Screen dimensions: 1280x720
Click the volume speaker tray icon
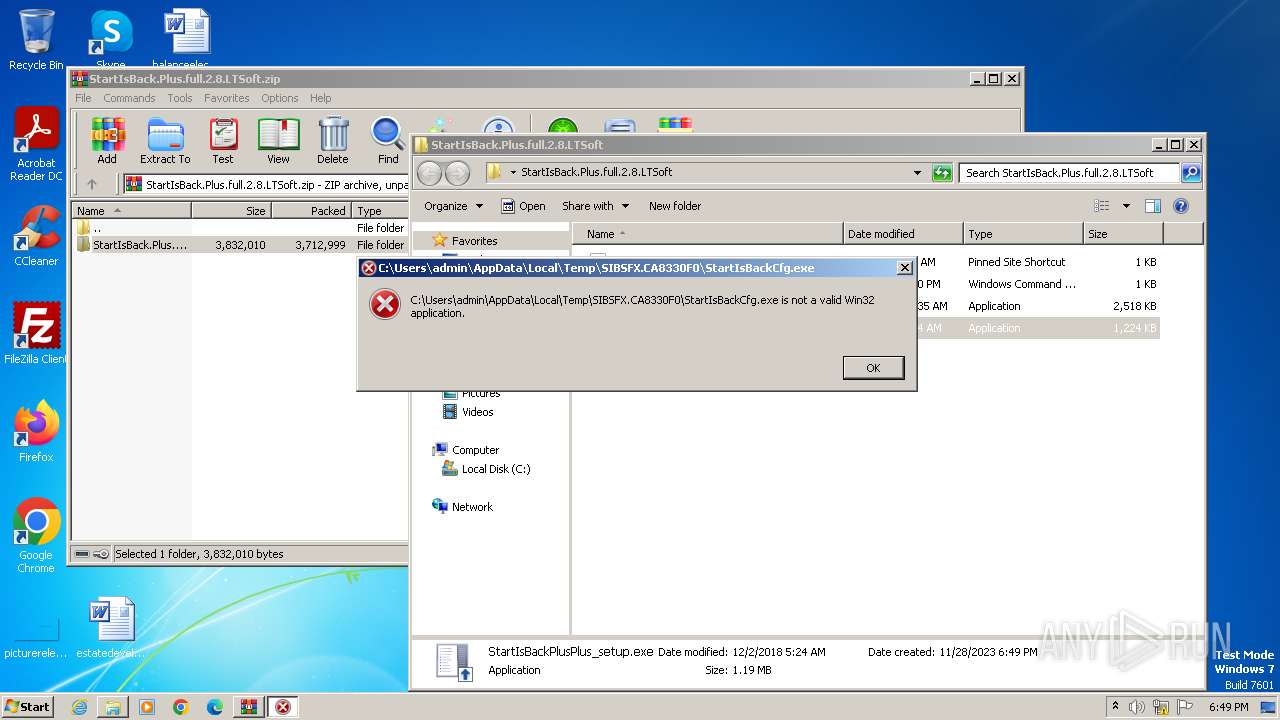(1136, 707)
